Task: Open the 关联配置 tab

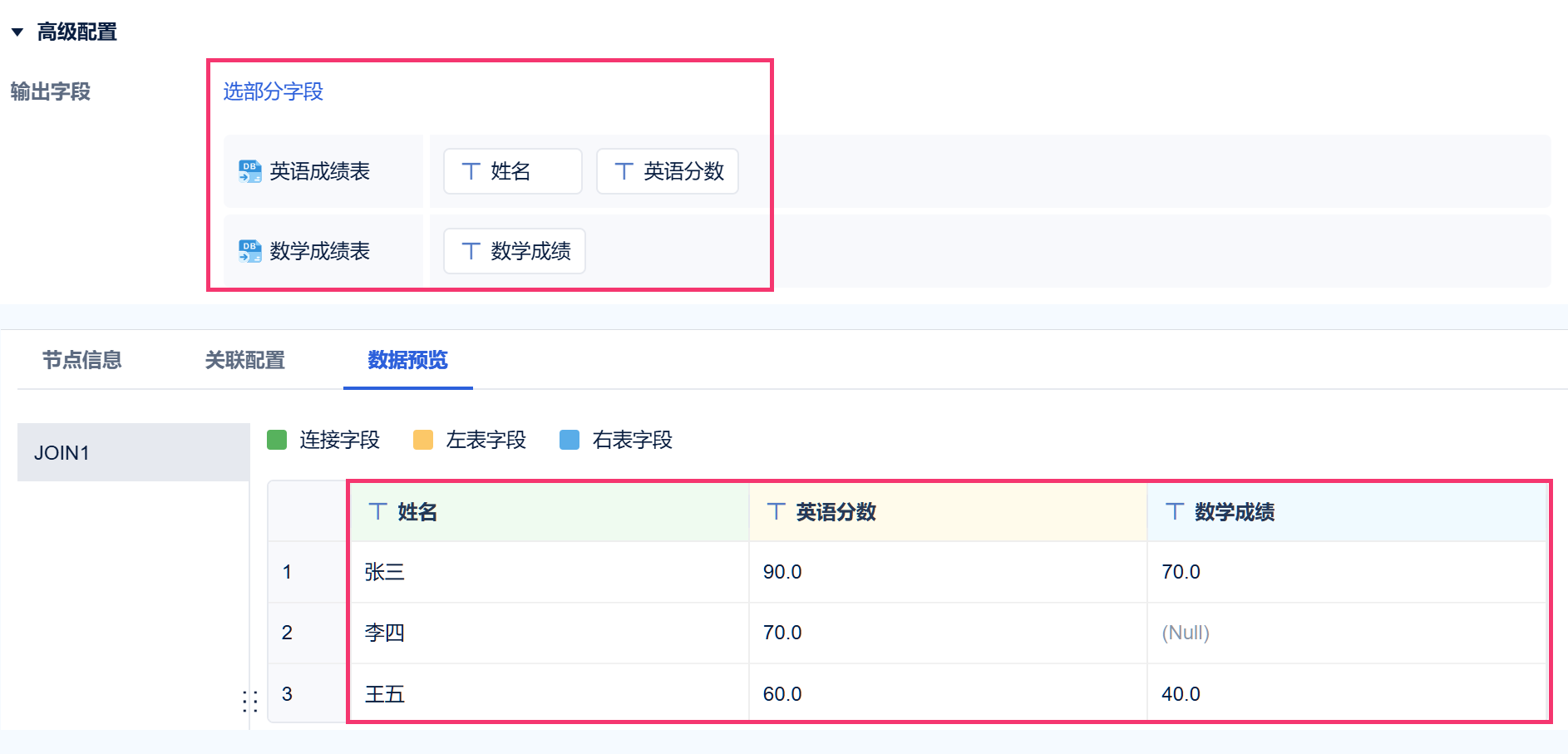Action: tap(244, 360)
